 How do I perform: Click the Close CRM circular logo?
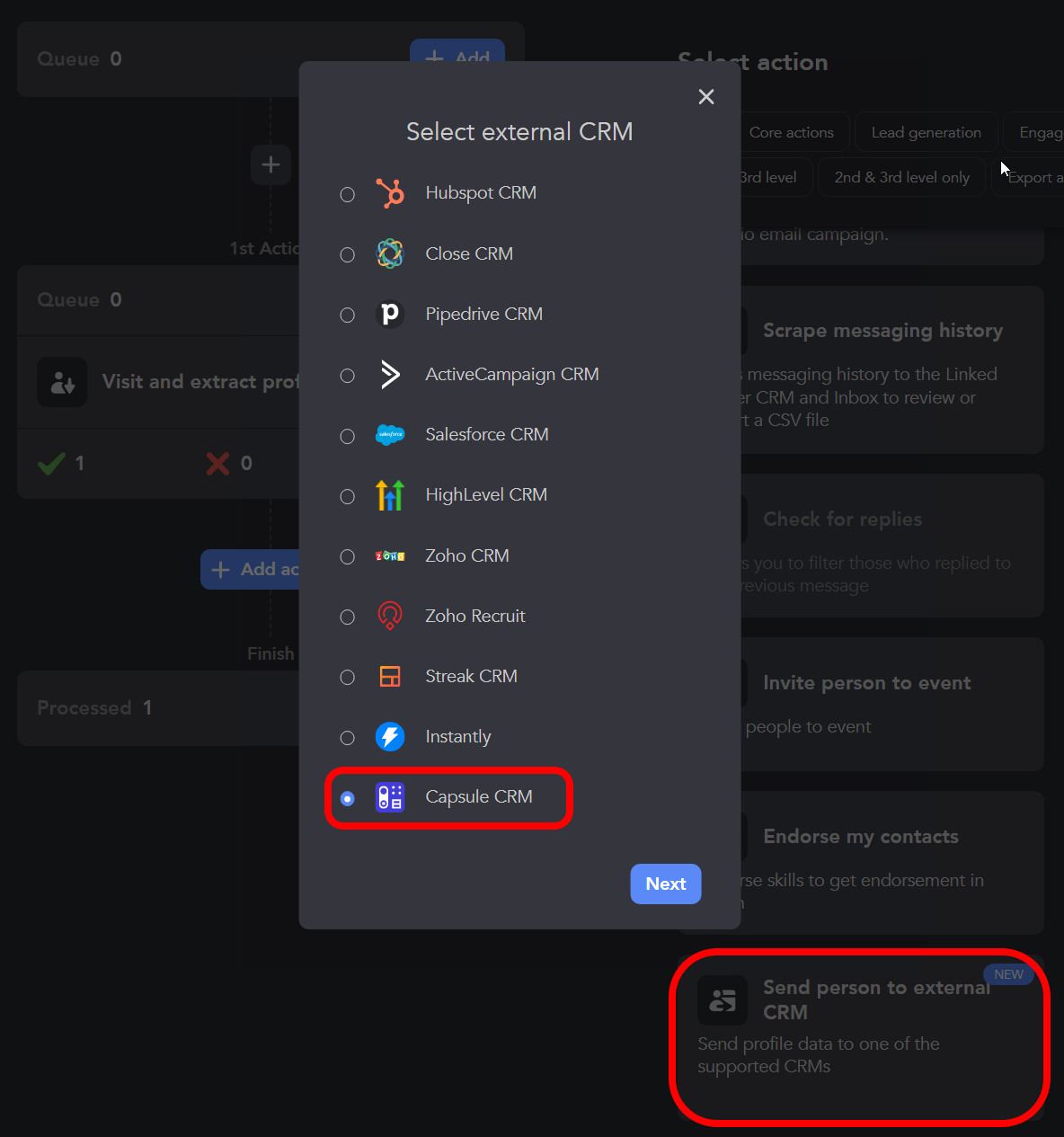pos(390,253)
